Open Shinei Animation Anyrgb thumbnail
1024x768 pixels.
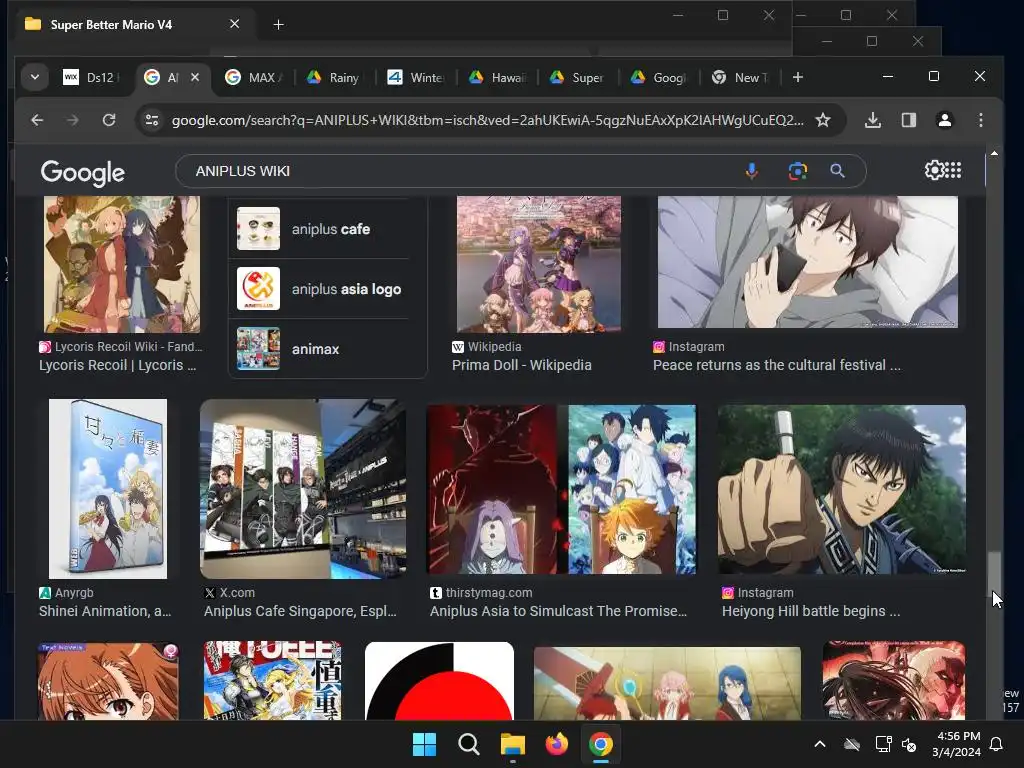[108, 488]
